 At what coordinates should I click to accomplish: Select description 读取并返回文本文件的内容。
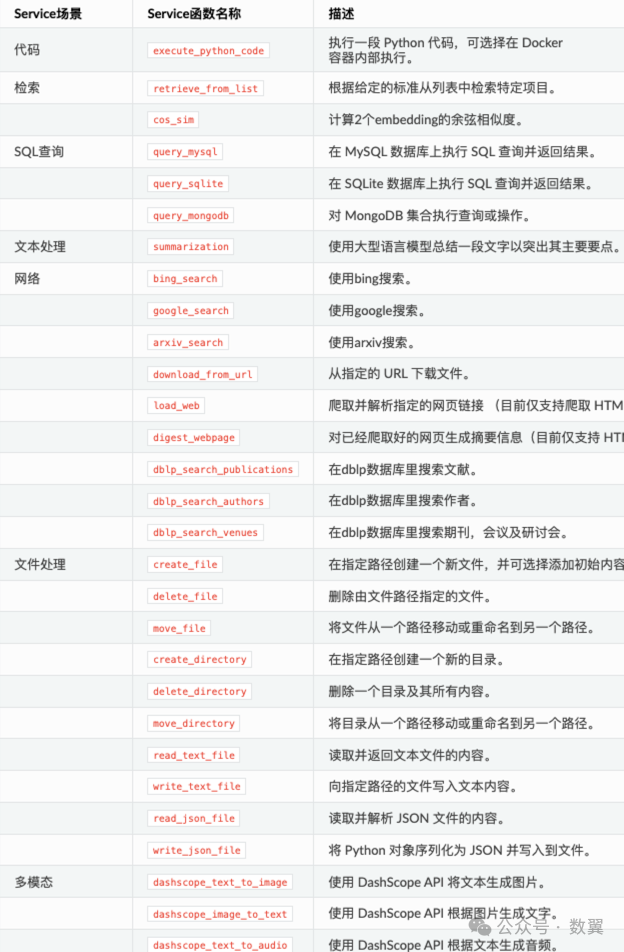pos(410,755)
